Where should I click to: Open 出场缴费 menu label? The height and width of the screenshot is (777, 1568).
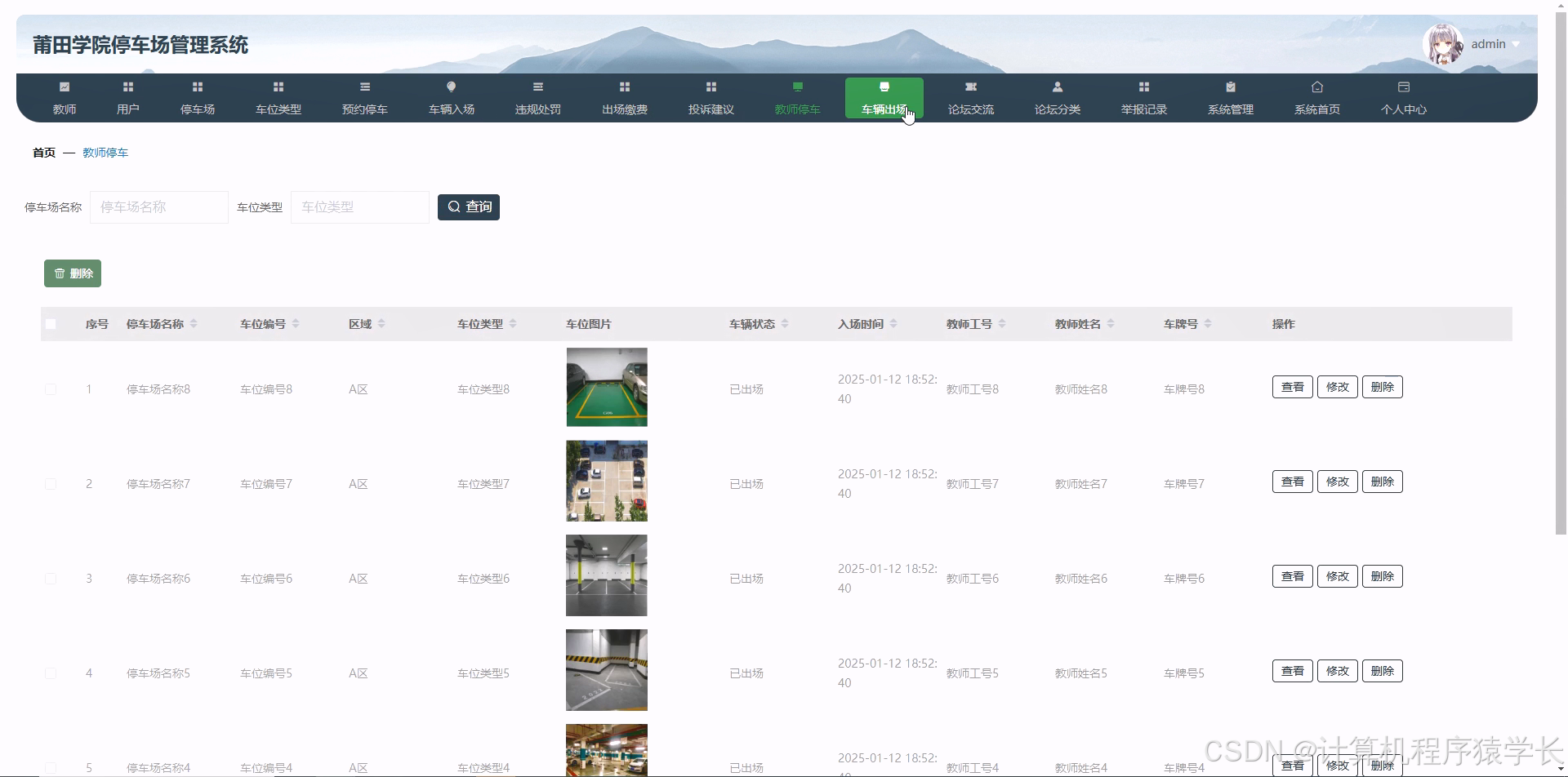(625, 109)
